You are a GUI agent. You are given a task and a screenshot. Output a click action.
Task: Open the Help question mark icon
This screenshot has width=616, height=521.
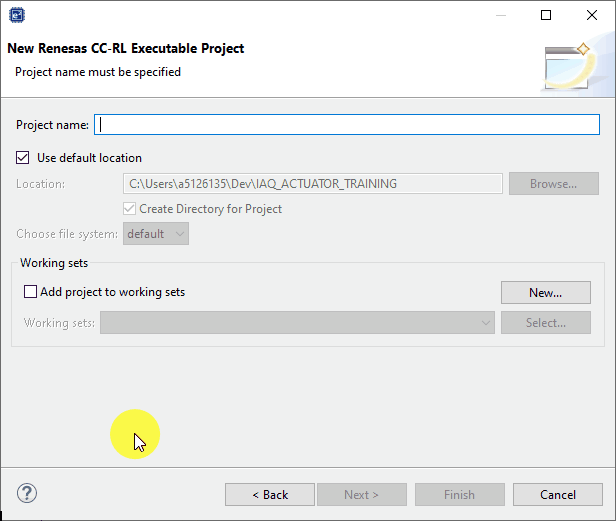(x=27, y=493)
